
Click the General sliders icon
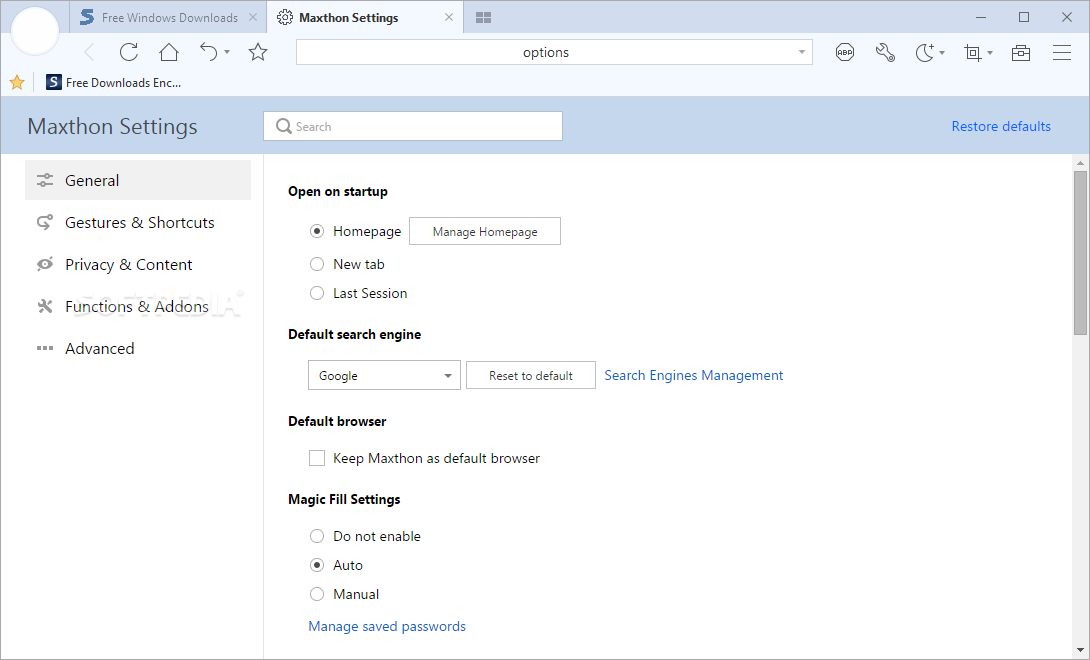45,180
